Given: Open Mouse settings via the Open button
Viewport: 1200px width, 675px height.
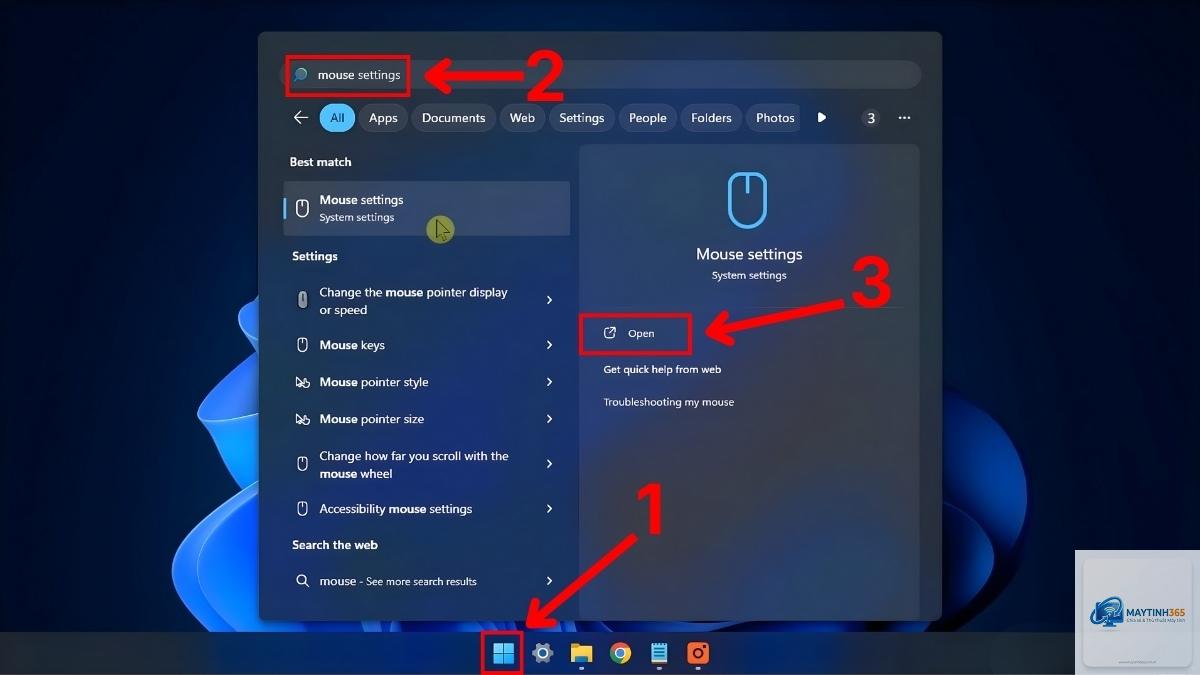Looking at the screenshot, I should click(x=636, y=333).
